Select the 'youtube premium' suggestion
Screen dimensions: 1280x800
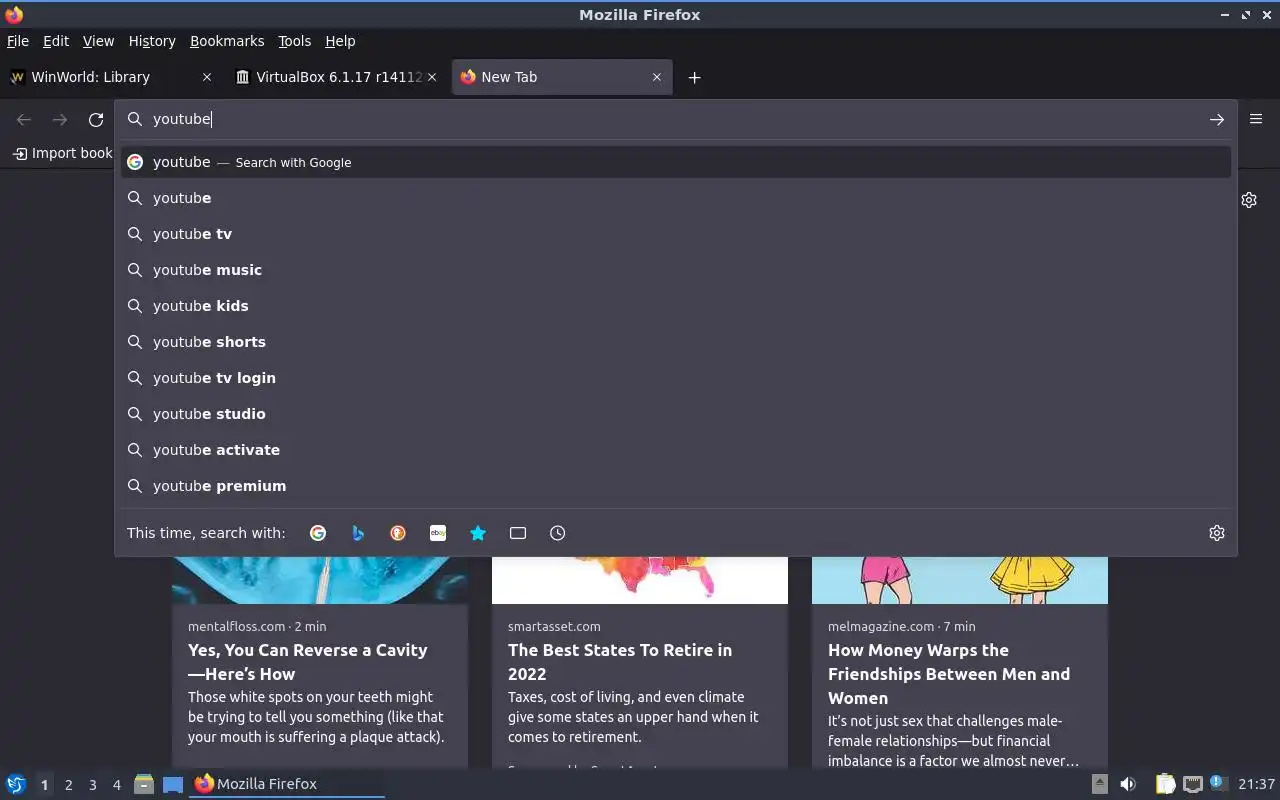pos(676,486)
